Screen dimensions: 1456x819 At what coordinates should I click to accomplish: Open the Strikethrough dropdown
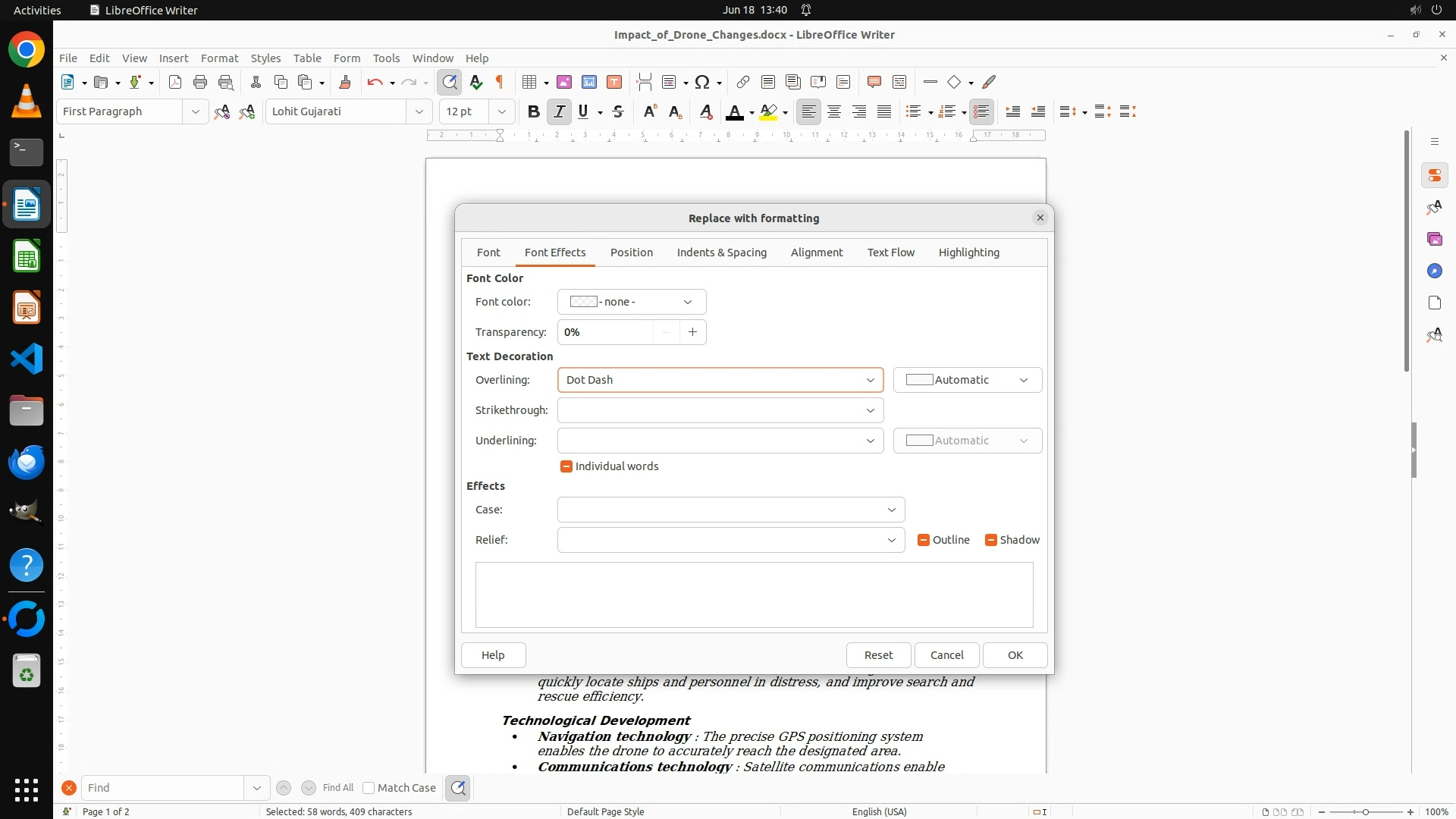coord(720,410)
